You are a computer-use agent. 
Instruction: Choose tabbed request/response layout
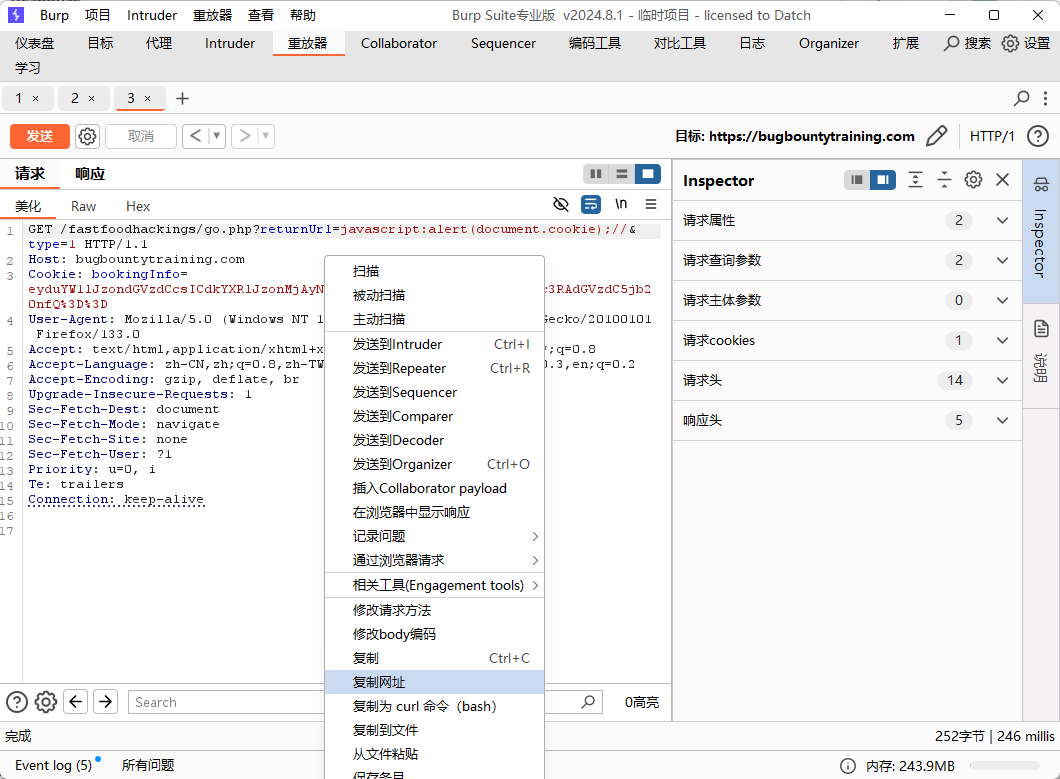coord(648,174)
